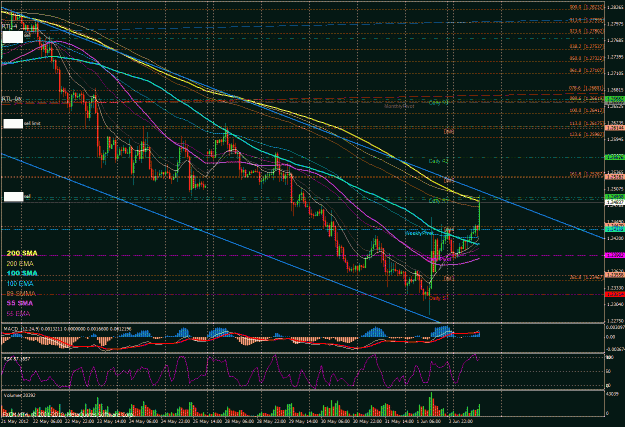Click the 1 Jun 06:00 time label
The image size is (625, 427).
428,421
